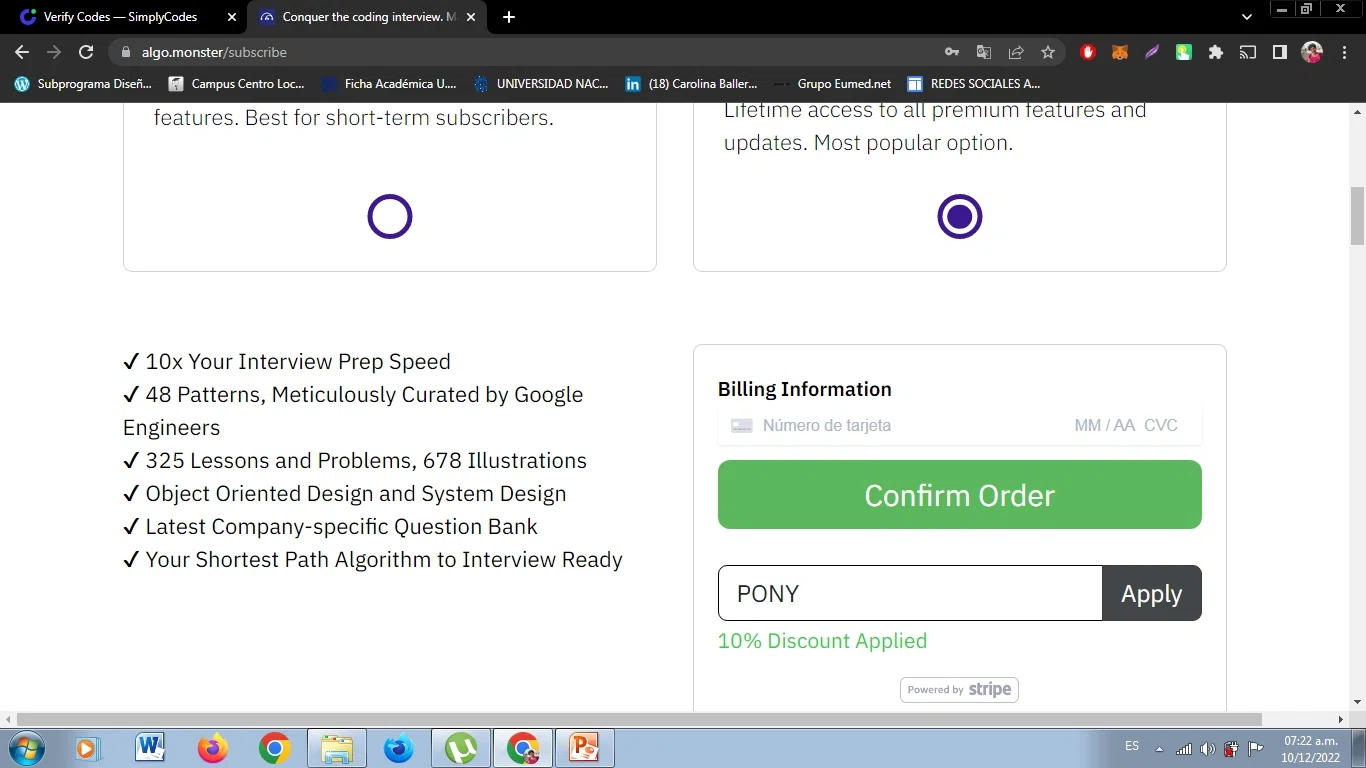Click the Confirm Order button
The image size is (1366, 768).
point(960,495)
